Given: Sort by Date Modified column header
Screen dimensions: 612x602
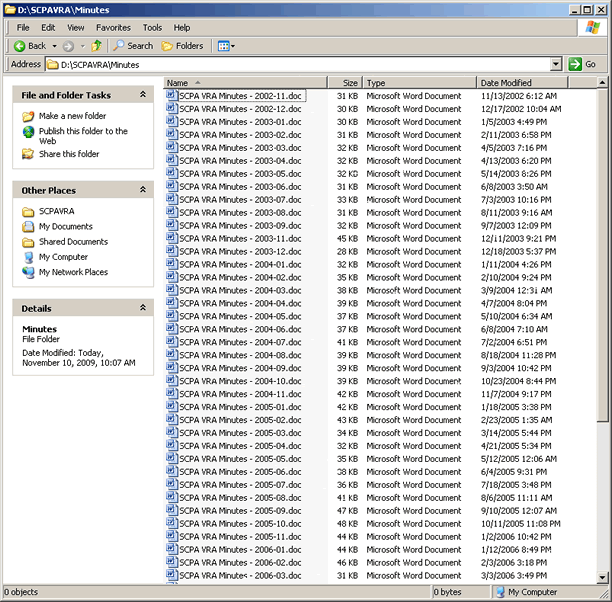Looking at the screenshot, I should (x=522, y=83).
